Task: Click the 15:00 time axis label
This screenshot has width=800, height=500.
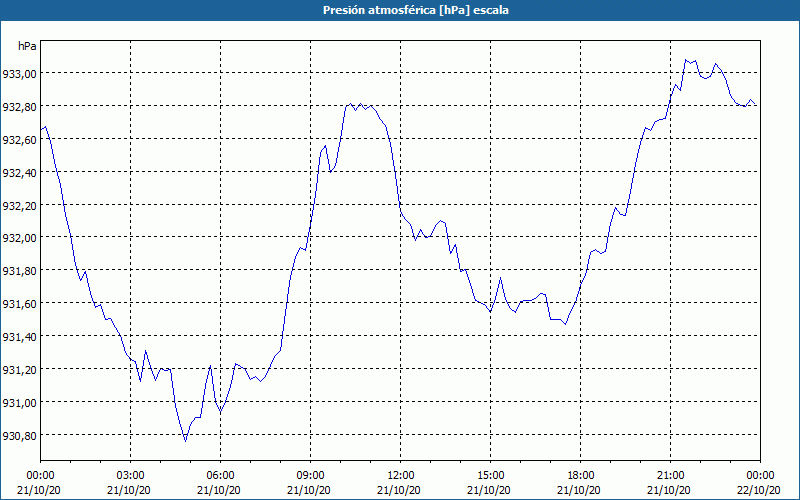Action: click(x=490, y=476)
